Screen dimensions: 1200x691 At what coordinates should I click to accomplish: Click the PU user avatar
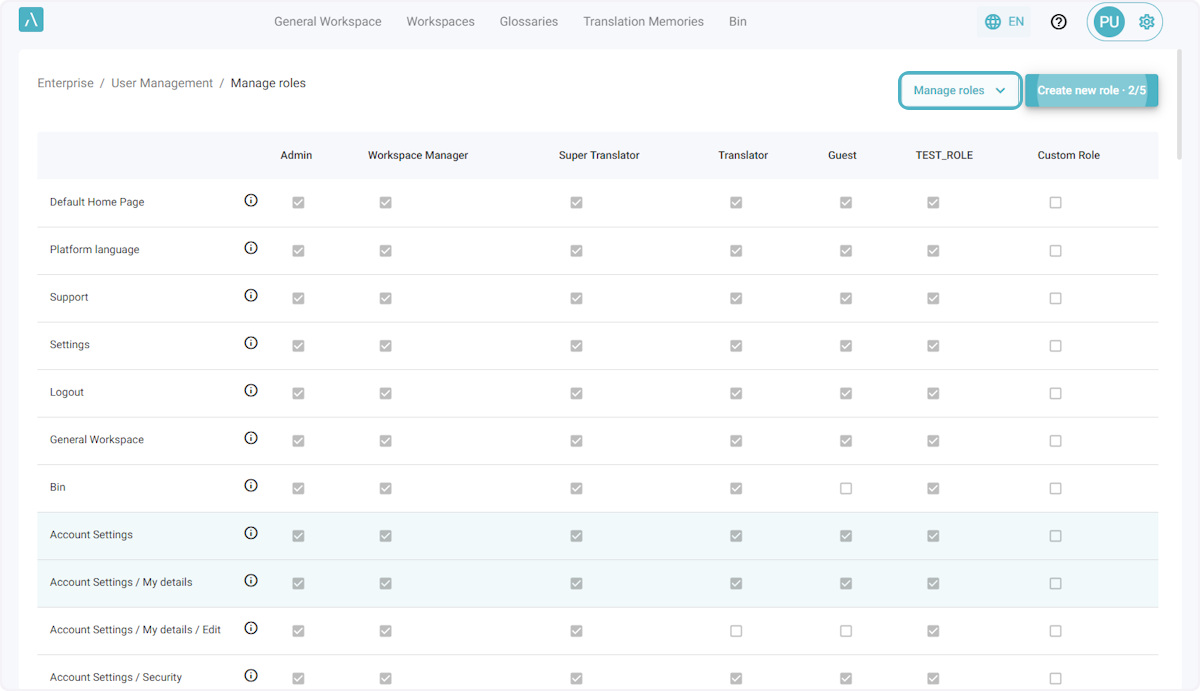[1108, 22]
